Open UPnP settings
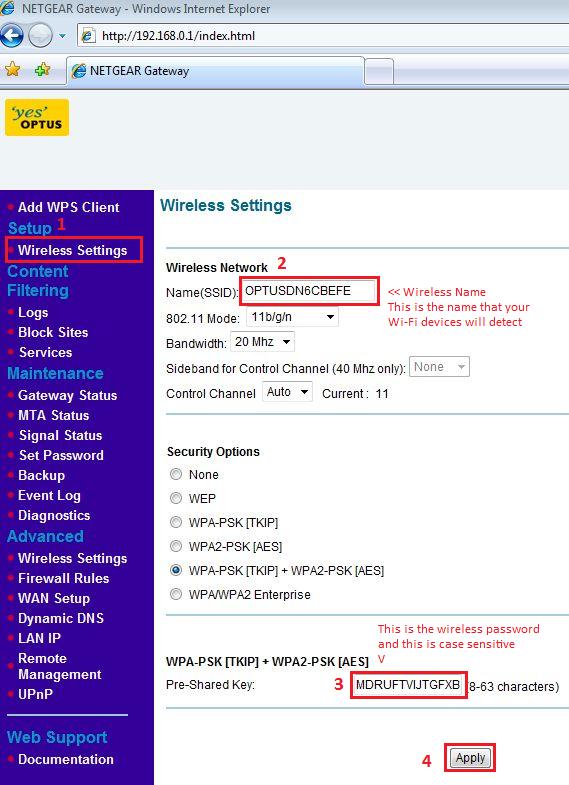 [x=35, y=694]
